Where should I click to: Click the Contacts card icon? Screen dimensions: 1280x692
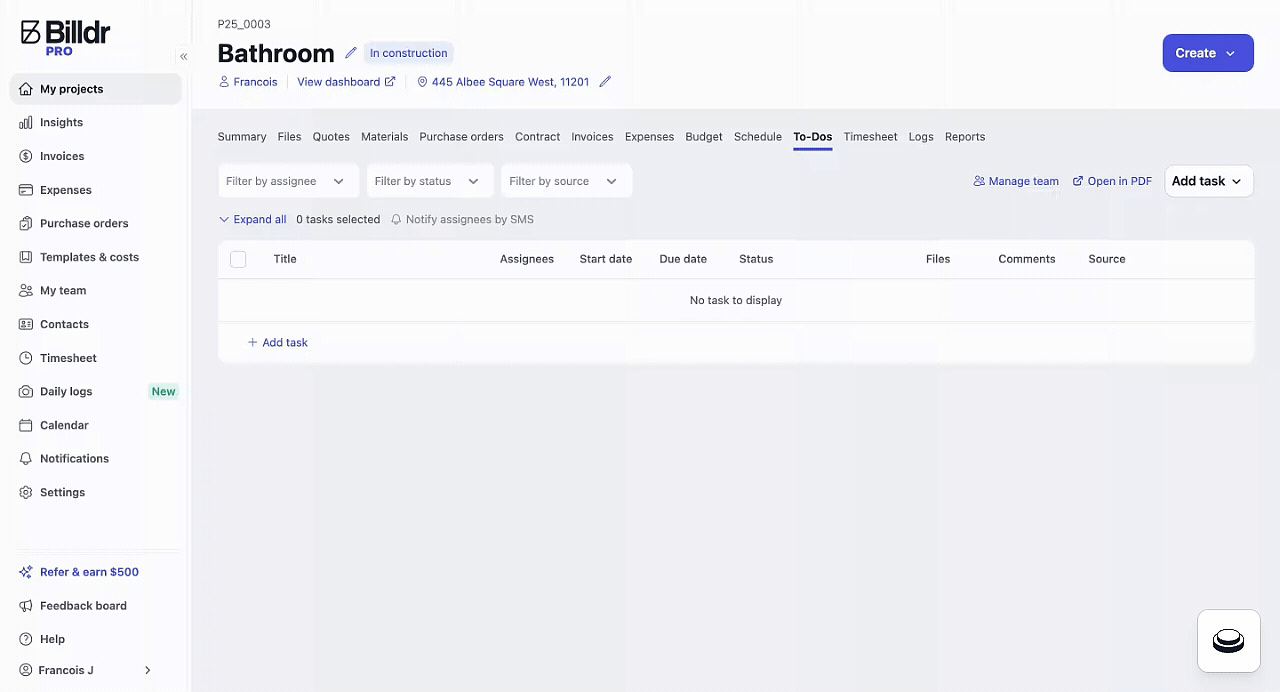tap(26, 324)
